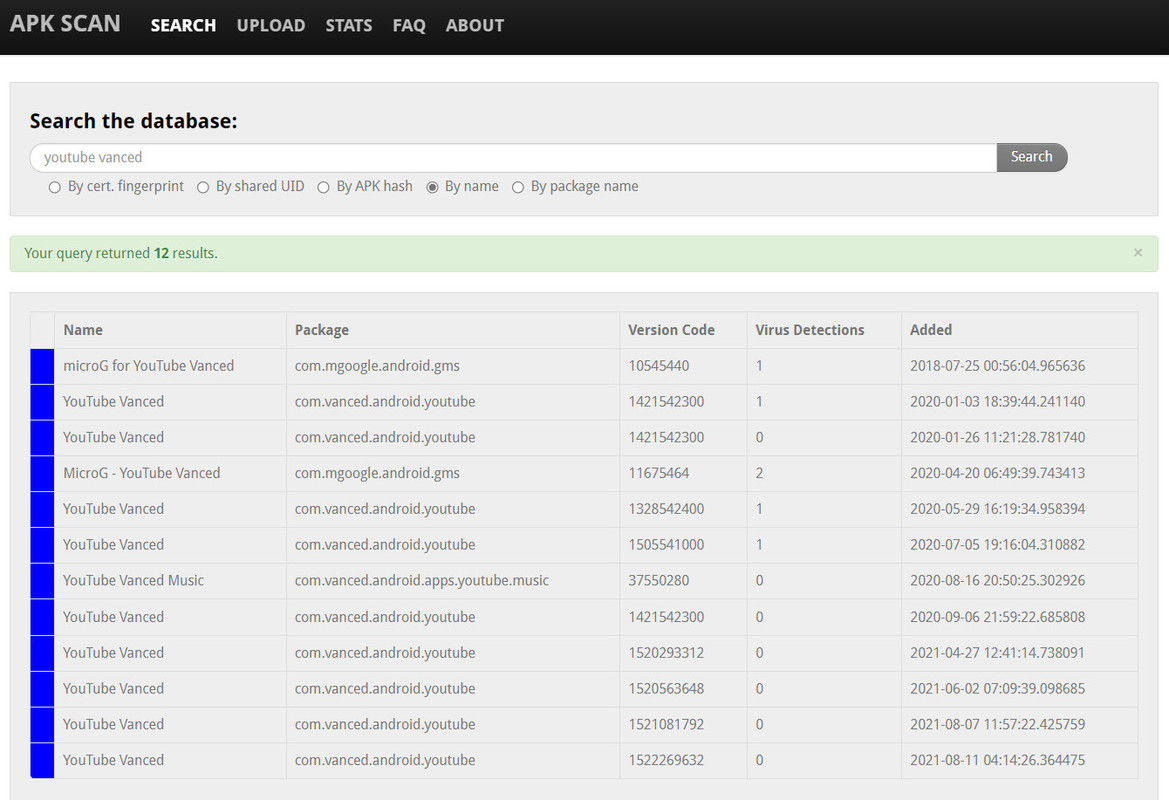Open the ABOUT page

[x=475, y=25]
